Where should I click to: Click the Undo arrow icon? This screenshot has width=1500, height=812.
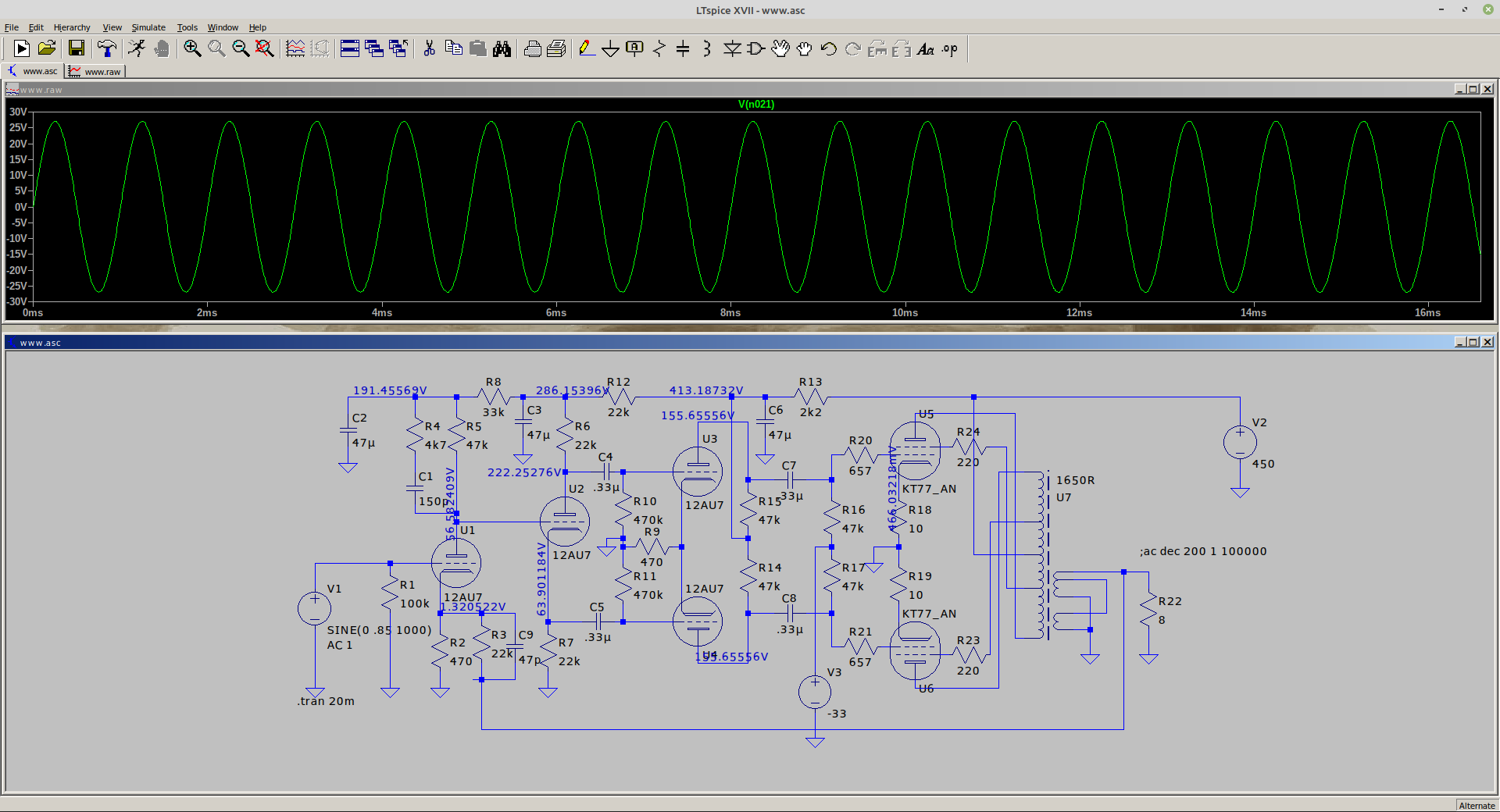(829, 48)
